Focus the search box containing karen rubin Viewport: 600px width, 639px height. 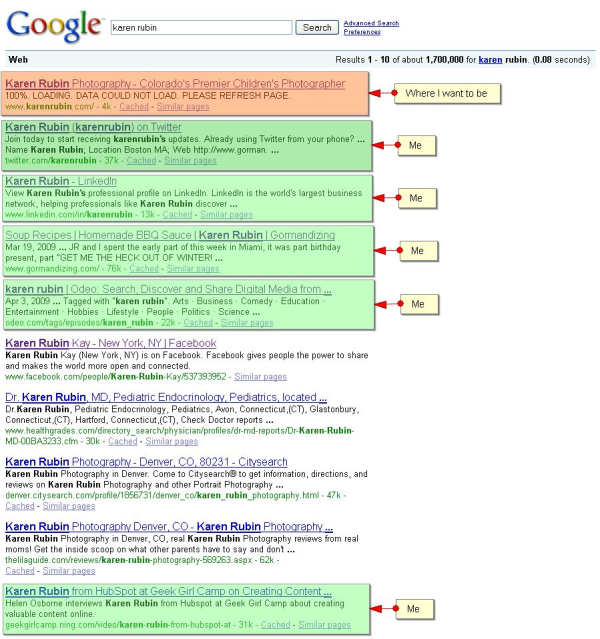pos(201,28)
